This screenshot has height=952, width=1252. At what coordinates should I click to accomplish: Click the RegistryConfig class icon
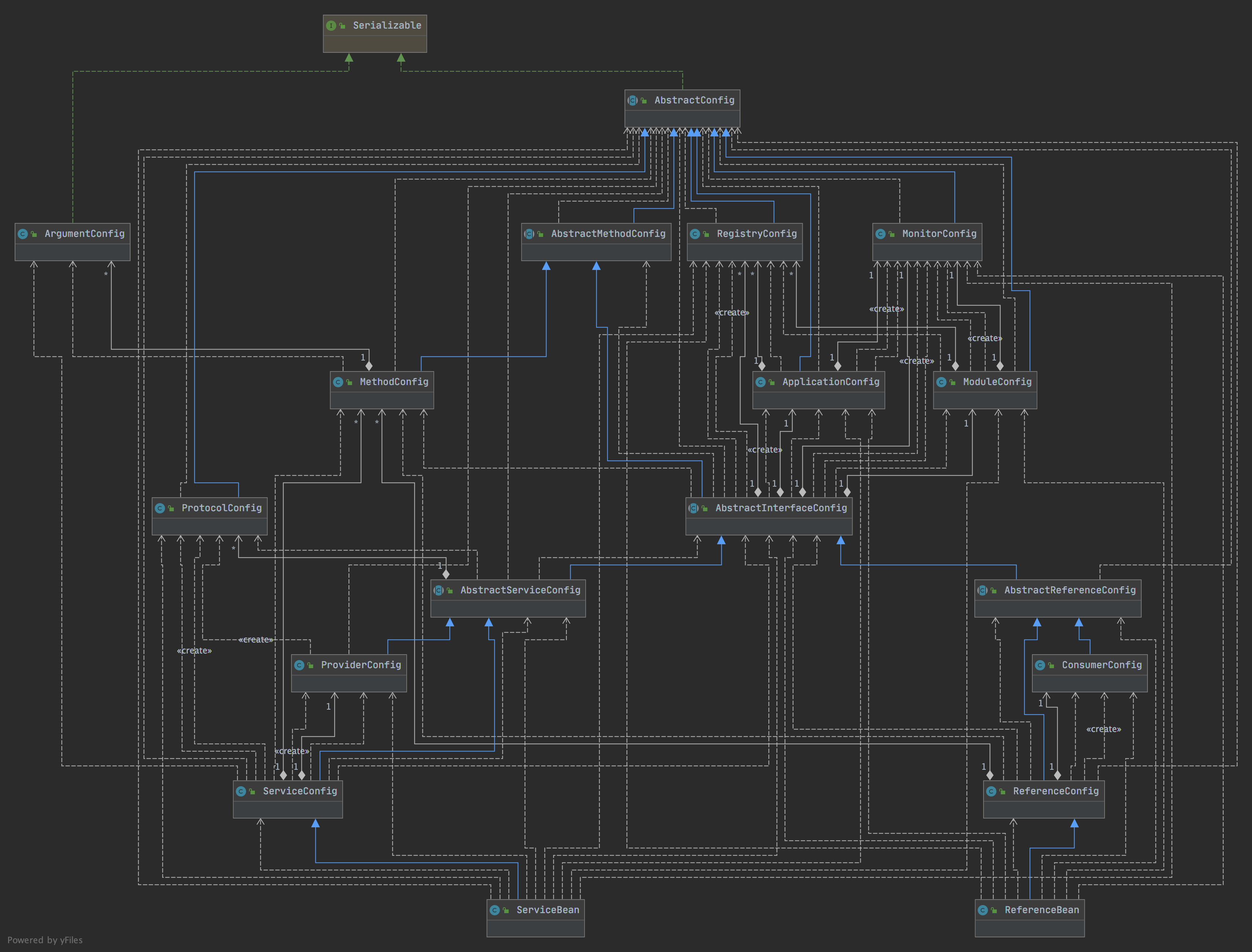(695, 234)
